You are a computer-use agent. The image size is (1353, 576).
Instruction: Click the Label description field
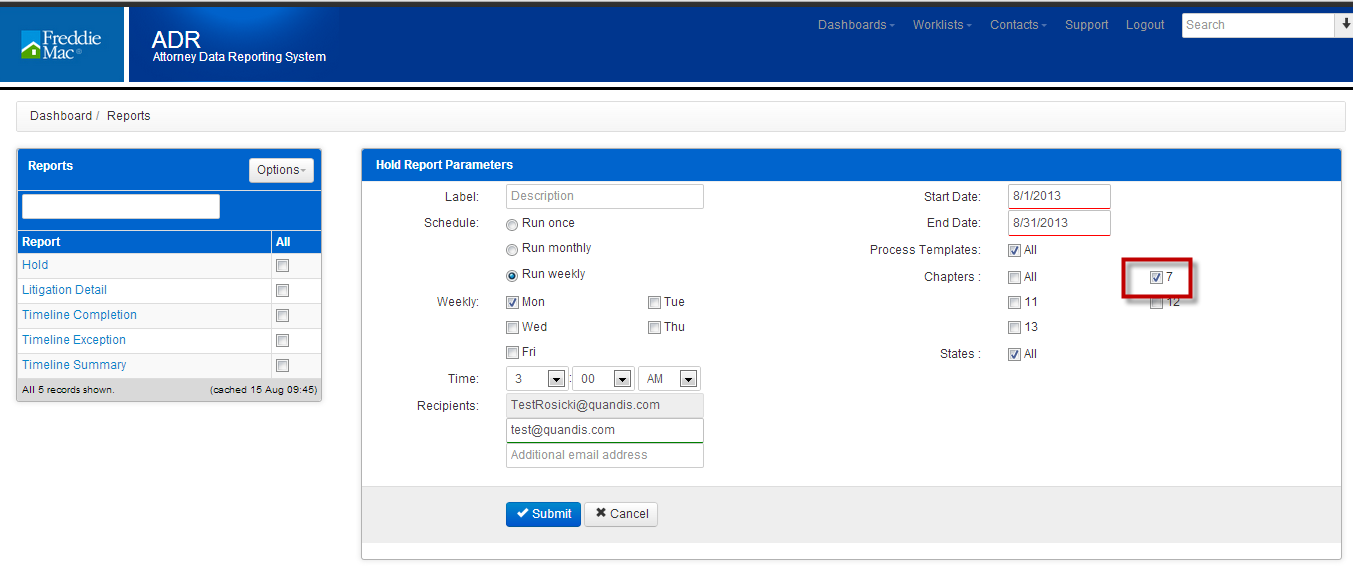click(x=605, y=196)
